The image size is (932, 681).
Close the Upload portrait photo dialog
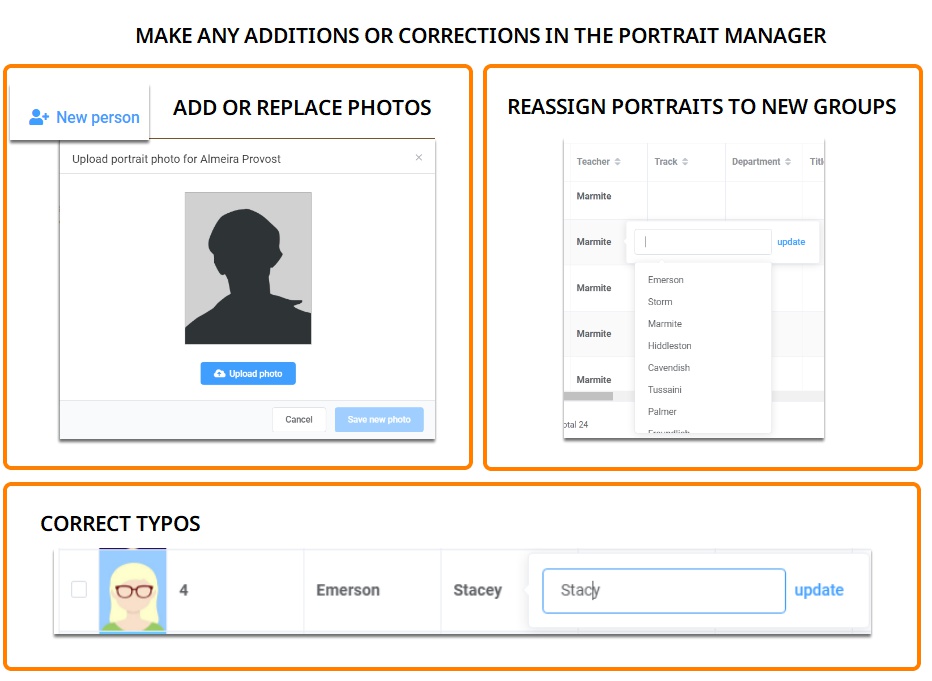(x=419, y=158)
